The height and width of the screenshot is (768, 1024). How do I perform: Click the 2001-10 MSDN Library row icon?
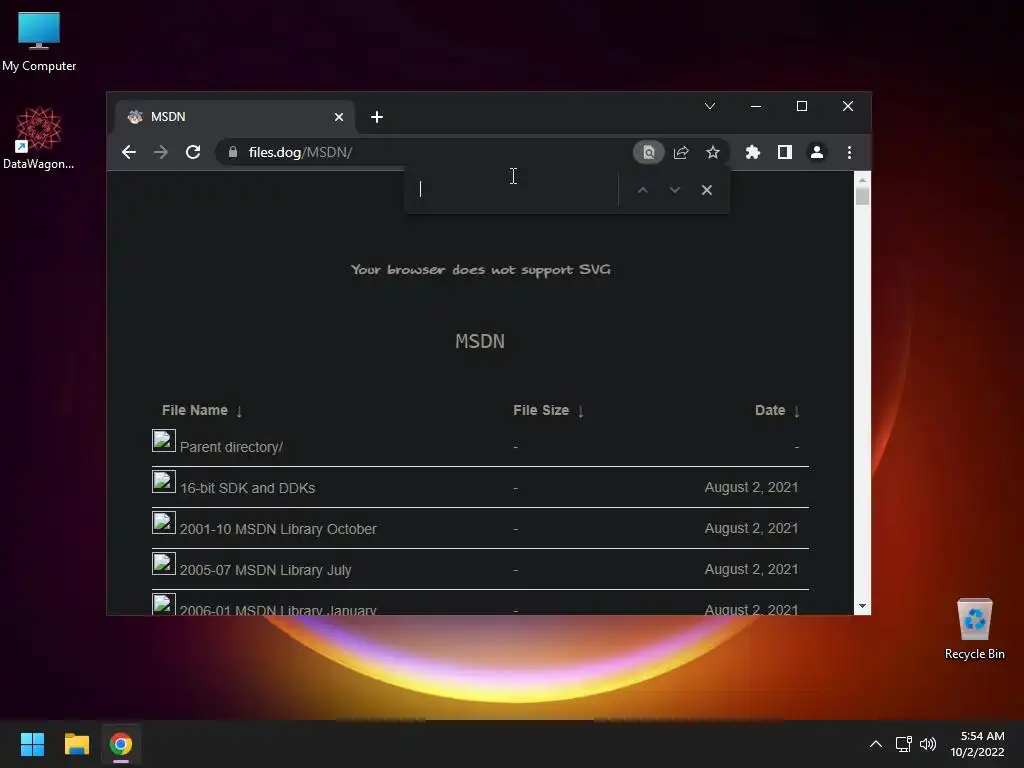(x=164, y=522)
